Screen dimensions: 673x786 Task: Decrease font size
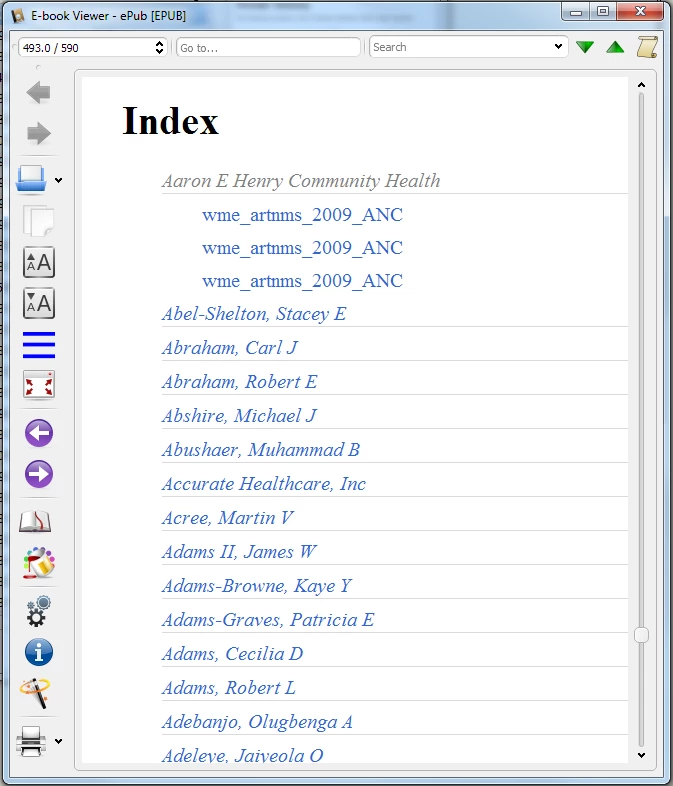pos(39,303)
